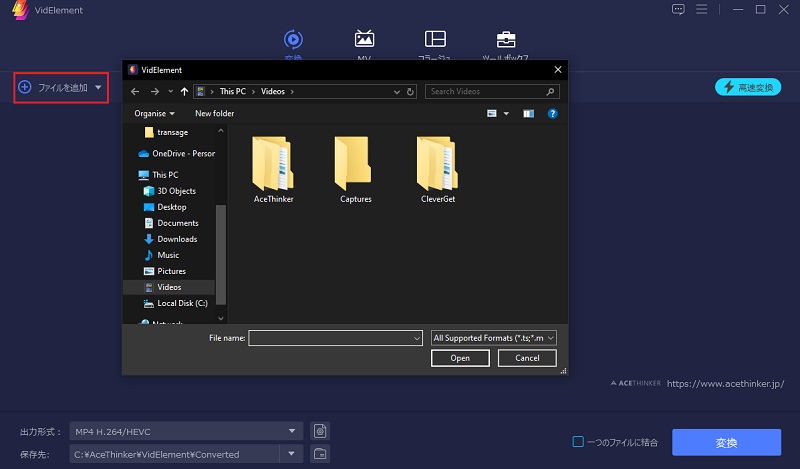Screen dimensions: 800x469
Task: Open Documents in sidebar
Action: (171, 223)
